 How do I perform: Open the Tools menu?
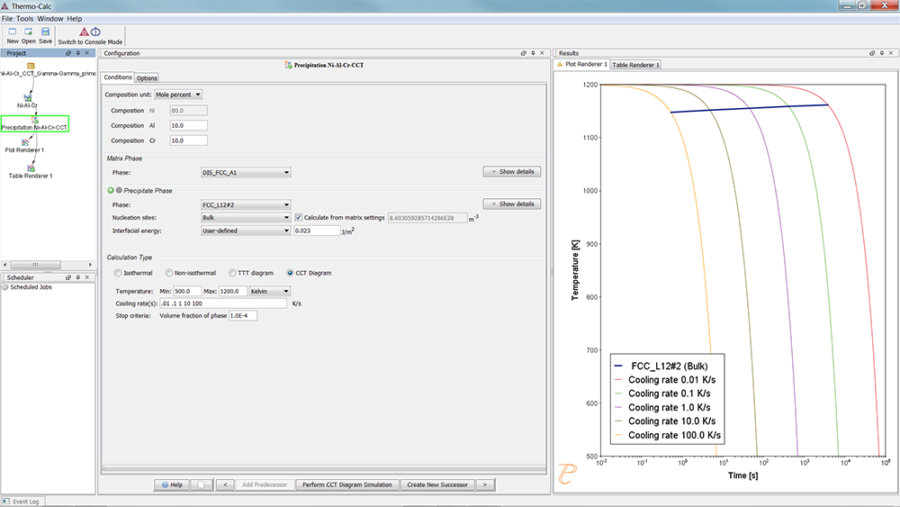click(x=25, y=18)
